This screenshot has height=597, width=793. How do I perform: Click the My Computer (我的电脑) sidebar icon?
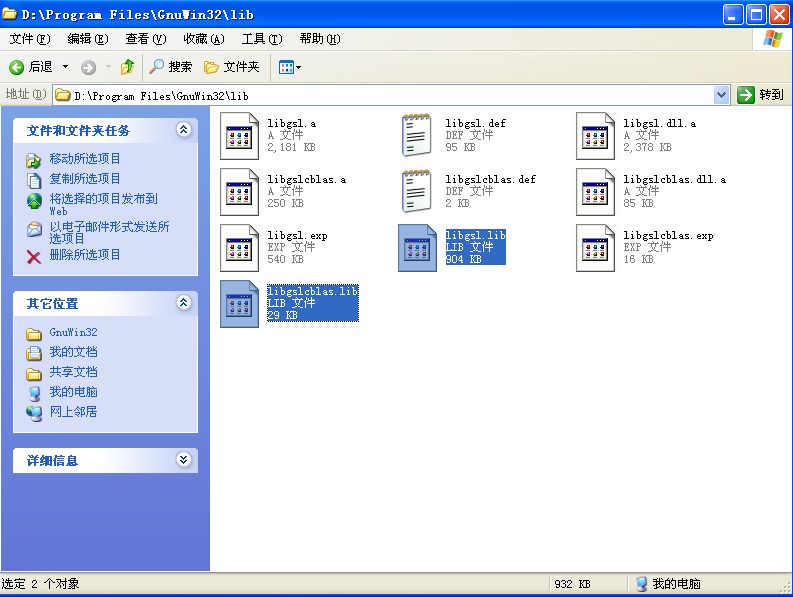coord(34,393)
